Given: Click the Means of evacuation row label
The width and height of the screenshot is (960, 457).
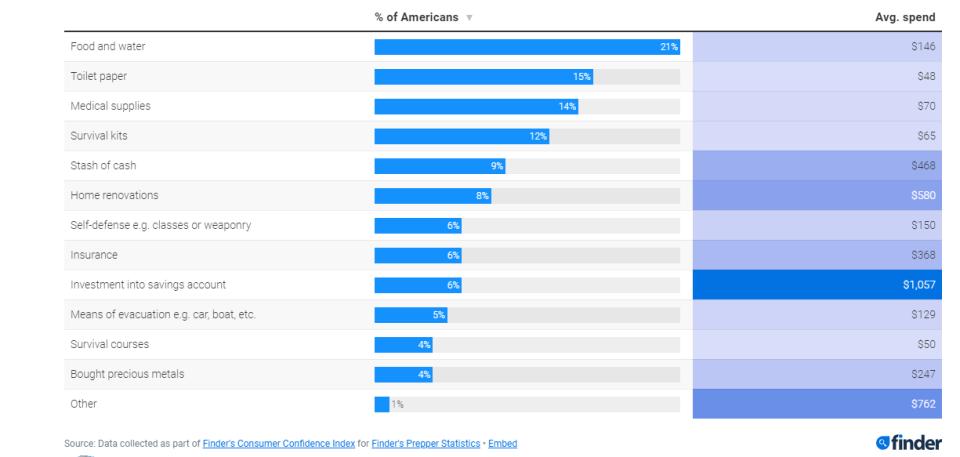Looking at the screenshot, I should click(163, 315).
